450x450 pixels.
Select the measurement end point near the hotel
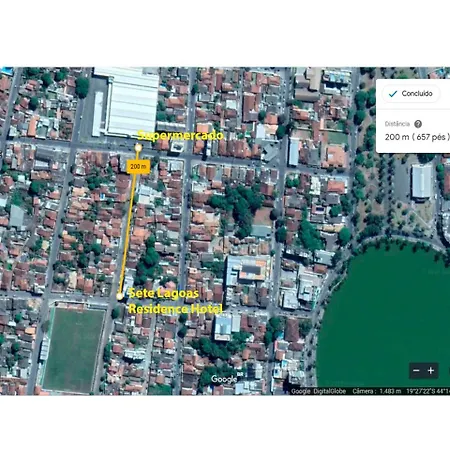[120, 296]
